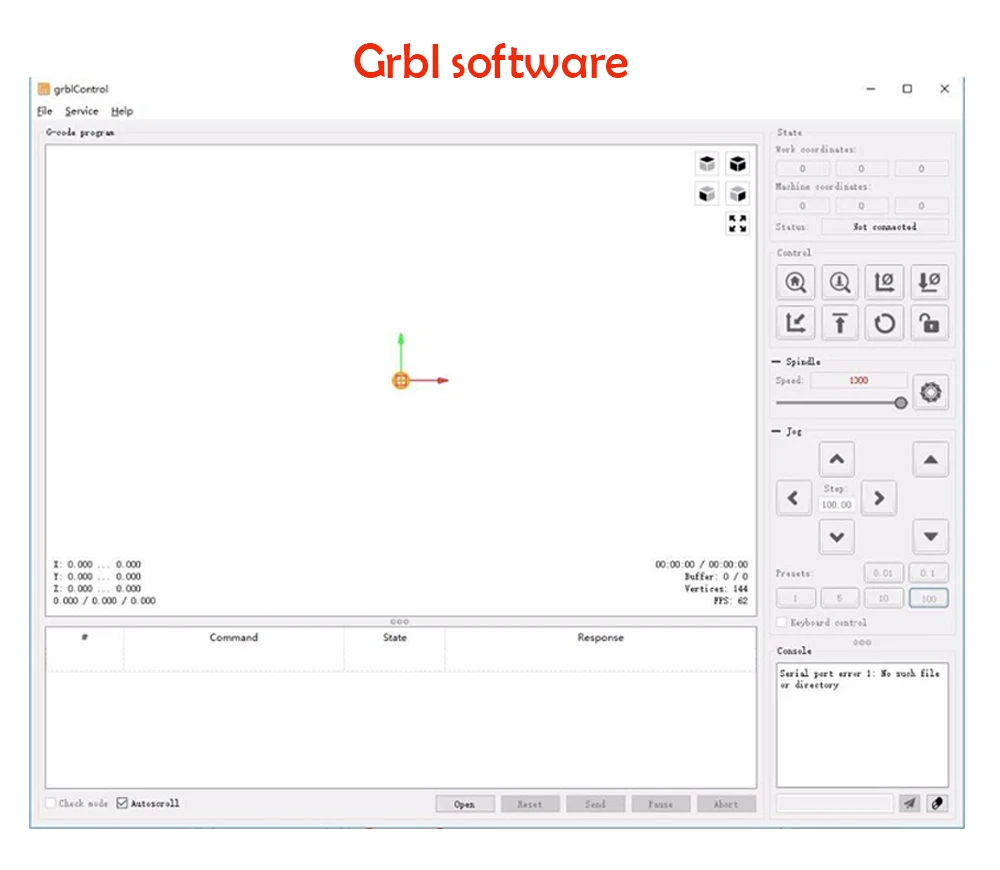Toggle the spindle on/off gear button
1000x870 pixels.
(x=930, y=392)
